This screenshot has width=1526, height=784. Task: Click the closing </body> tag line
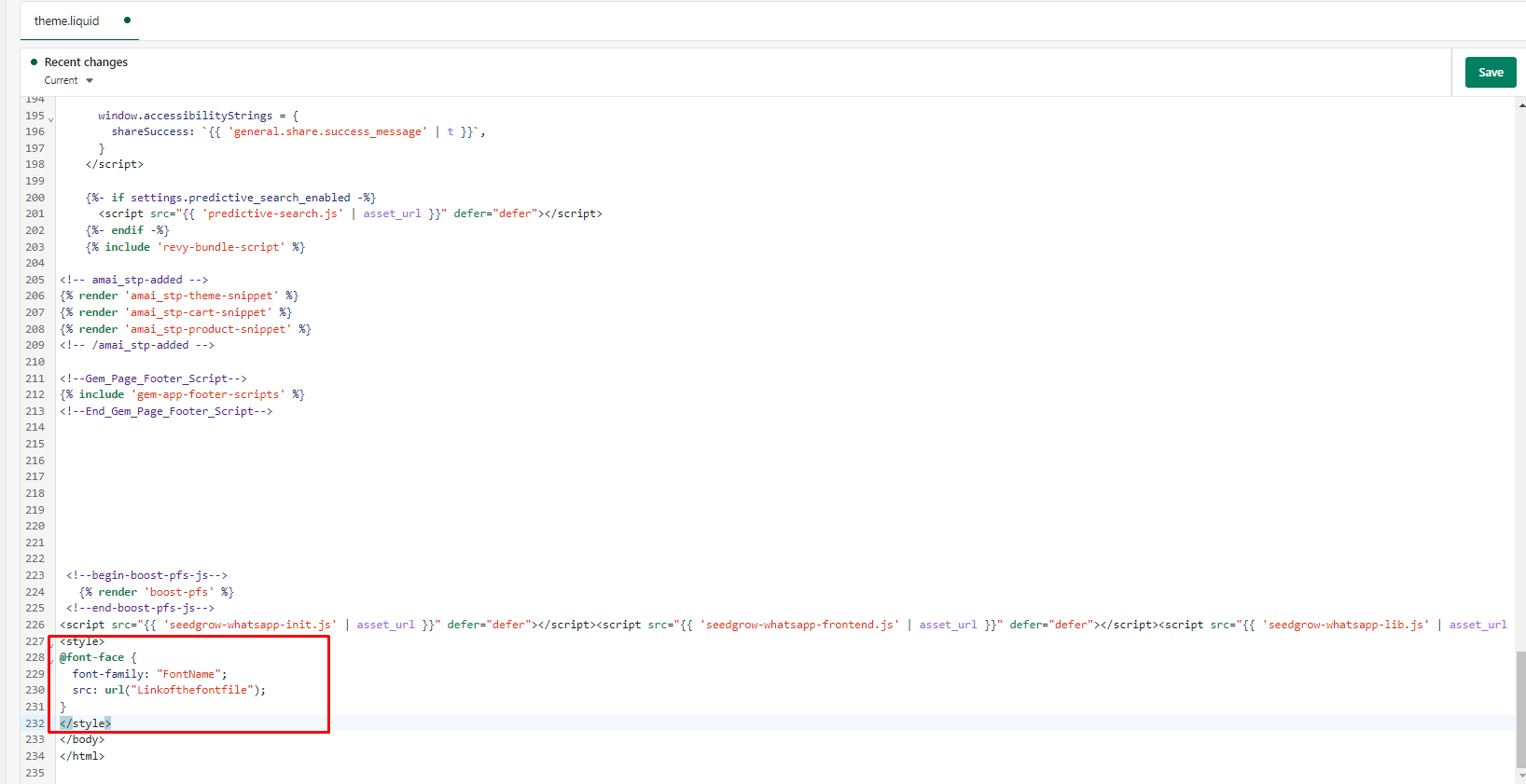82,739
